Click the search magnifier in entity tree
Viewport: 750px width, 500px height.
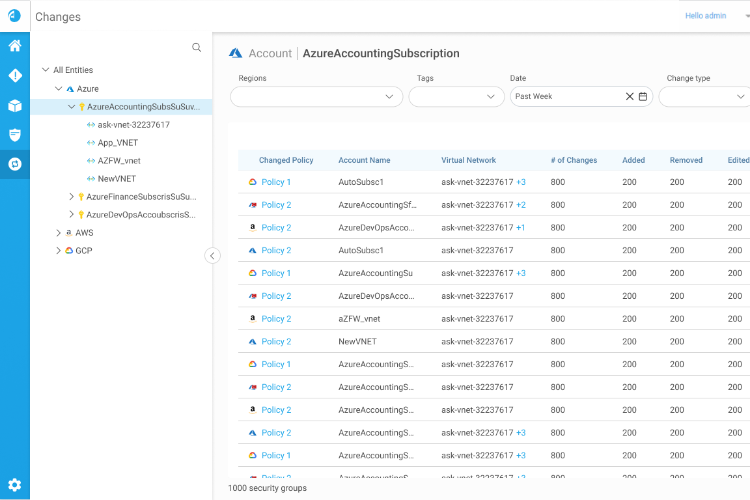point(197,47)
